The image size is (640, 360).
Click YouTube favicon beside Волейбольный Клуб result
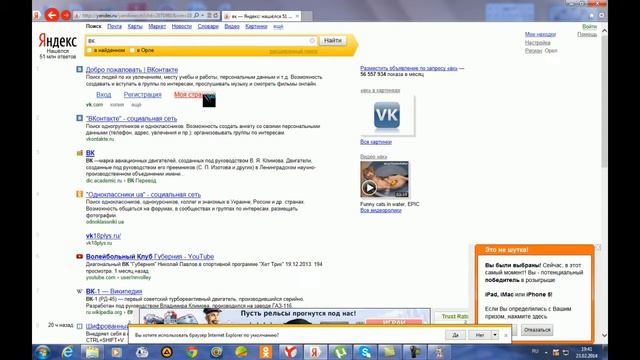pyautogui.click(x=80, y=256)
